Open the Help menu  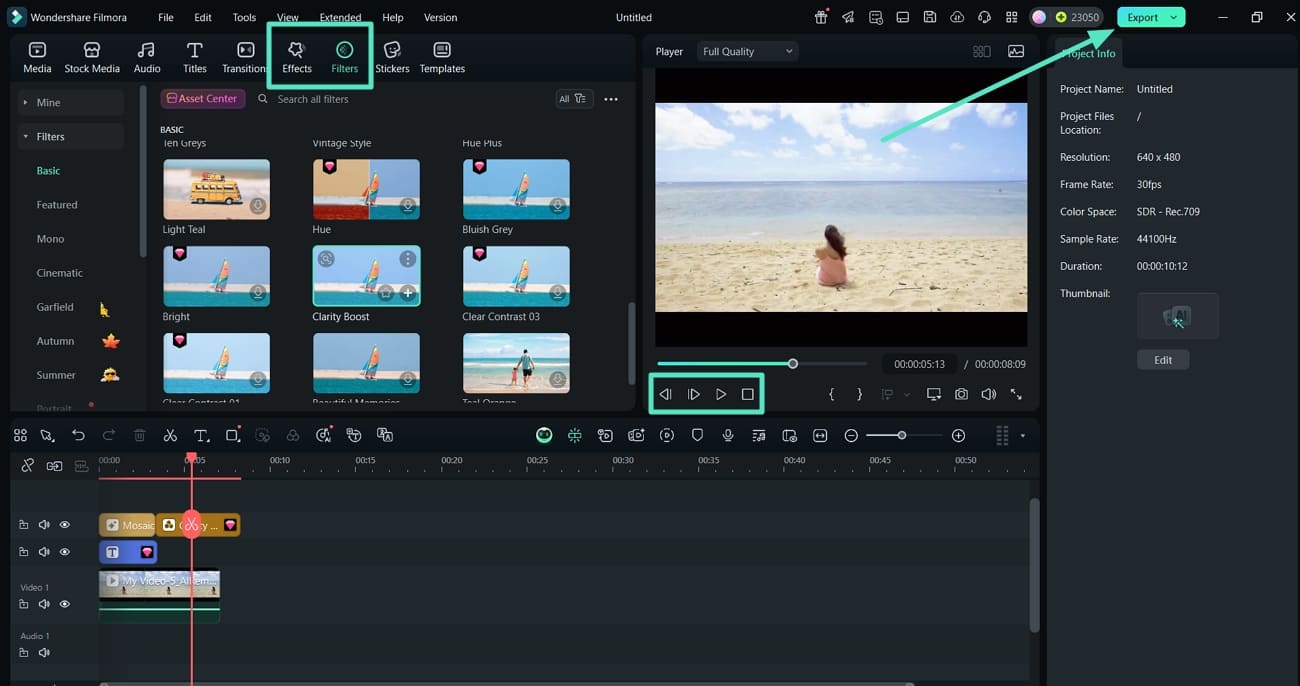393,17
